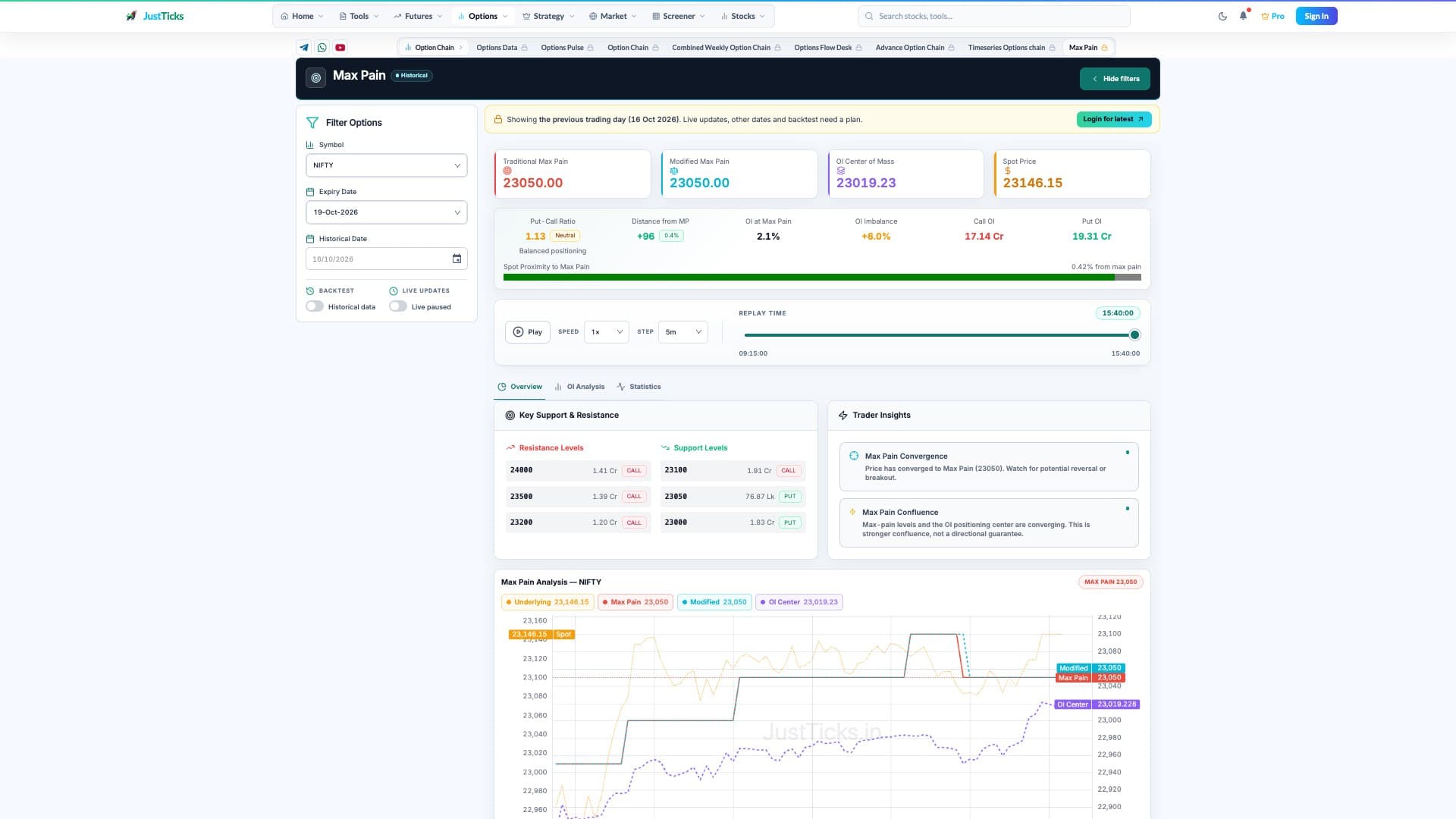Switch to the Statistics tab

tap(639, 387)
